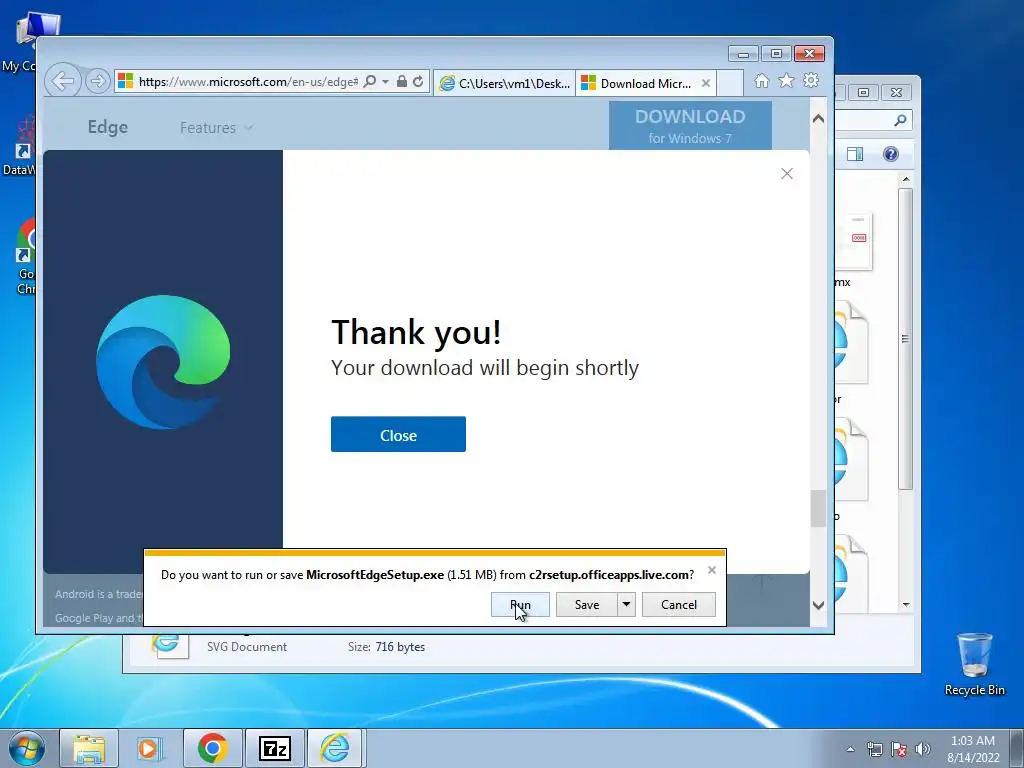
Task: Click Explorer window scrollbar down arrow
Action: [906, 605]
